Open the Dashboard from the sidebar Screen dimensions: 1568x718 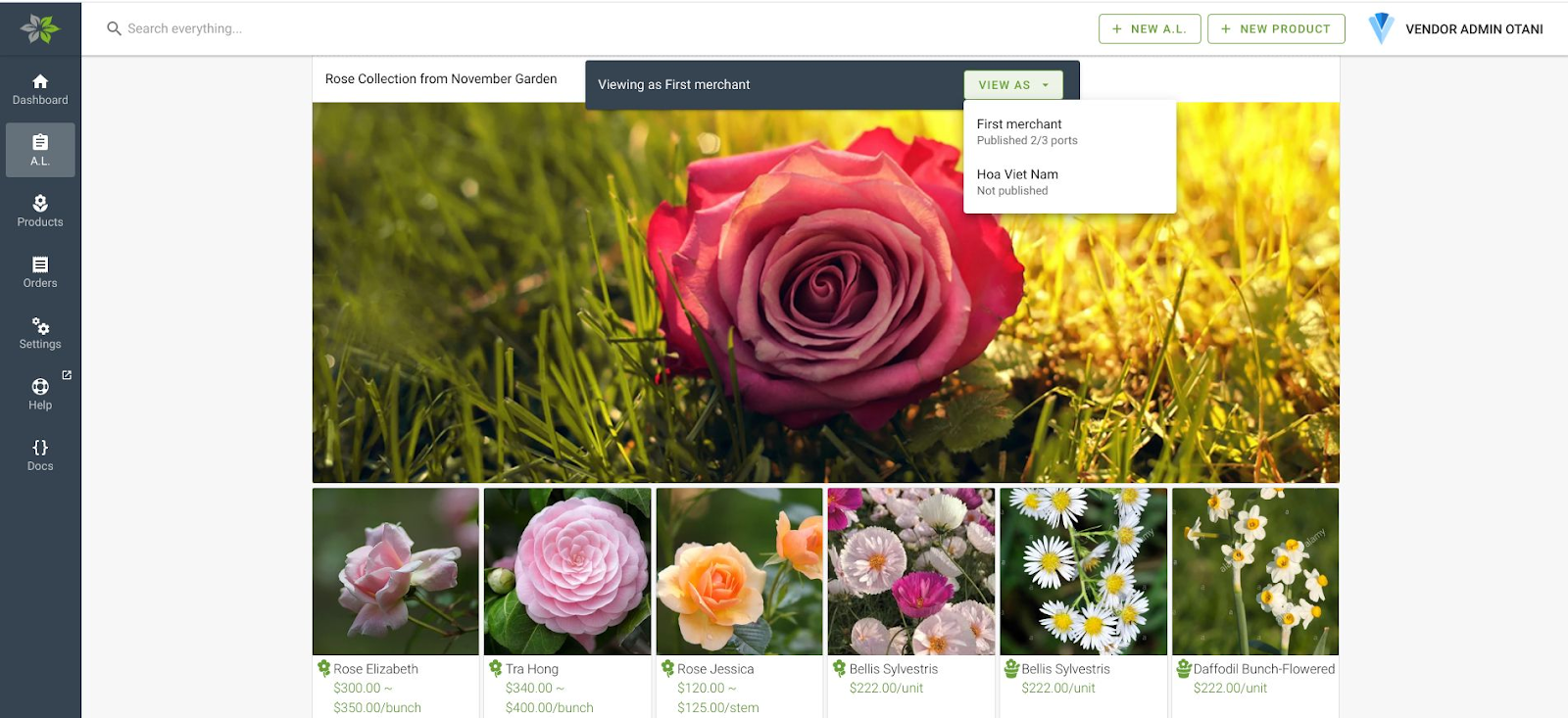click(40, 89)
